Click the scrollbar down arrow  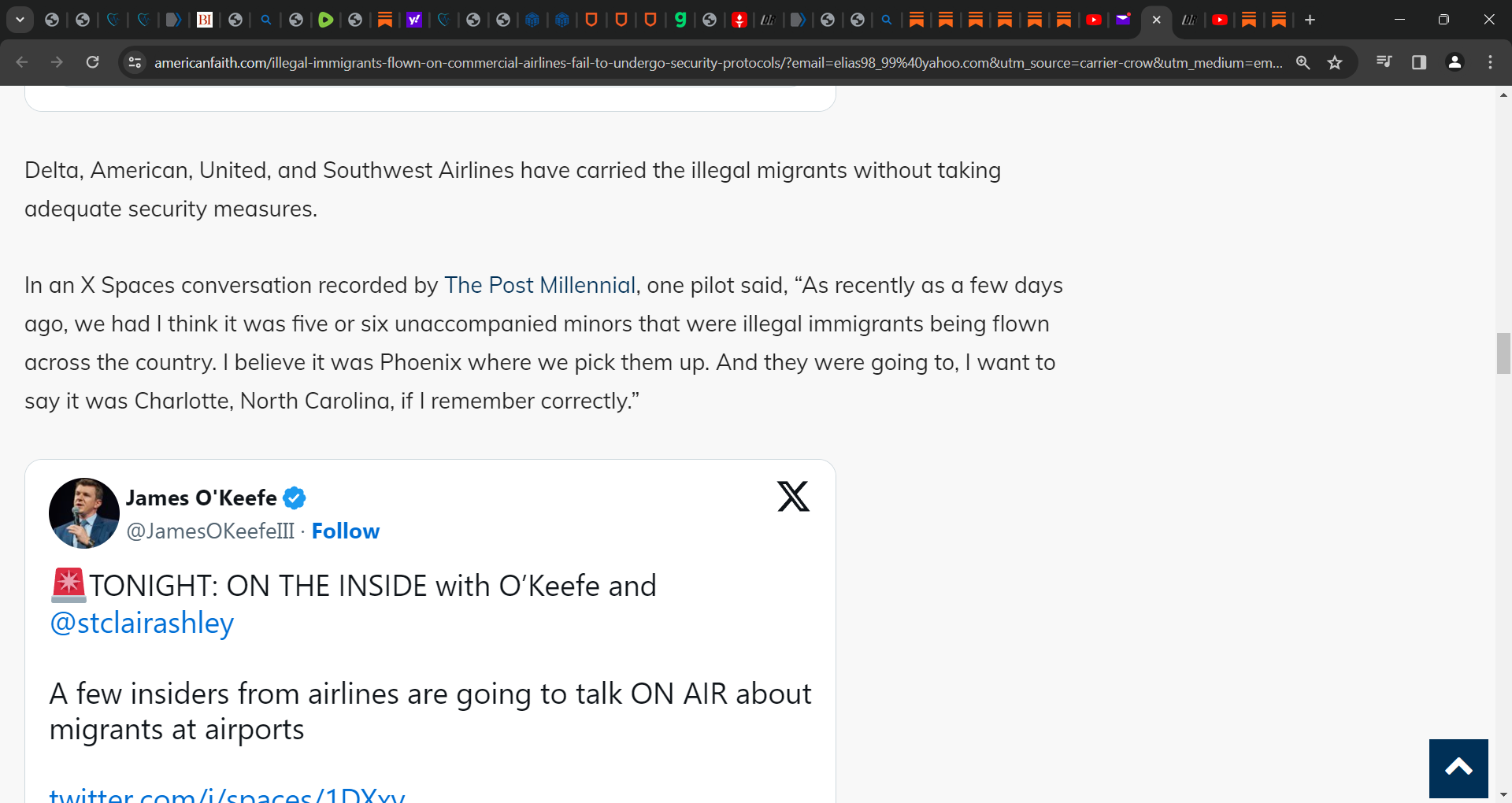tap(1503, 795)
